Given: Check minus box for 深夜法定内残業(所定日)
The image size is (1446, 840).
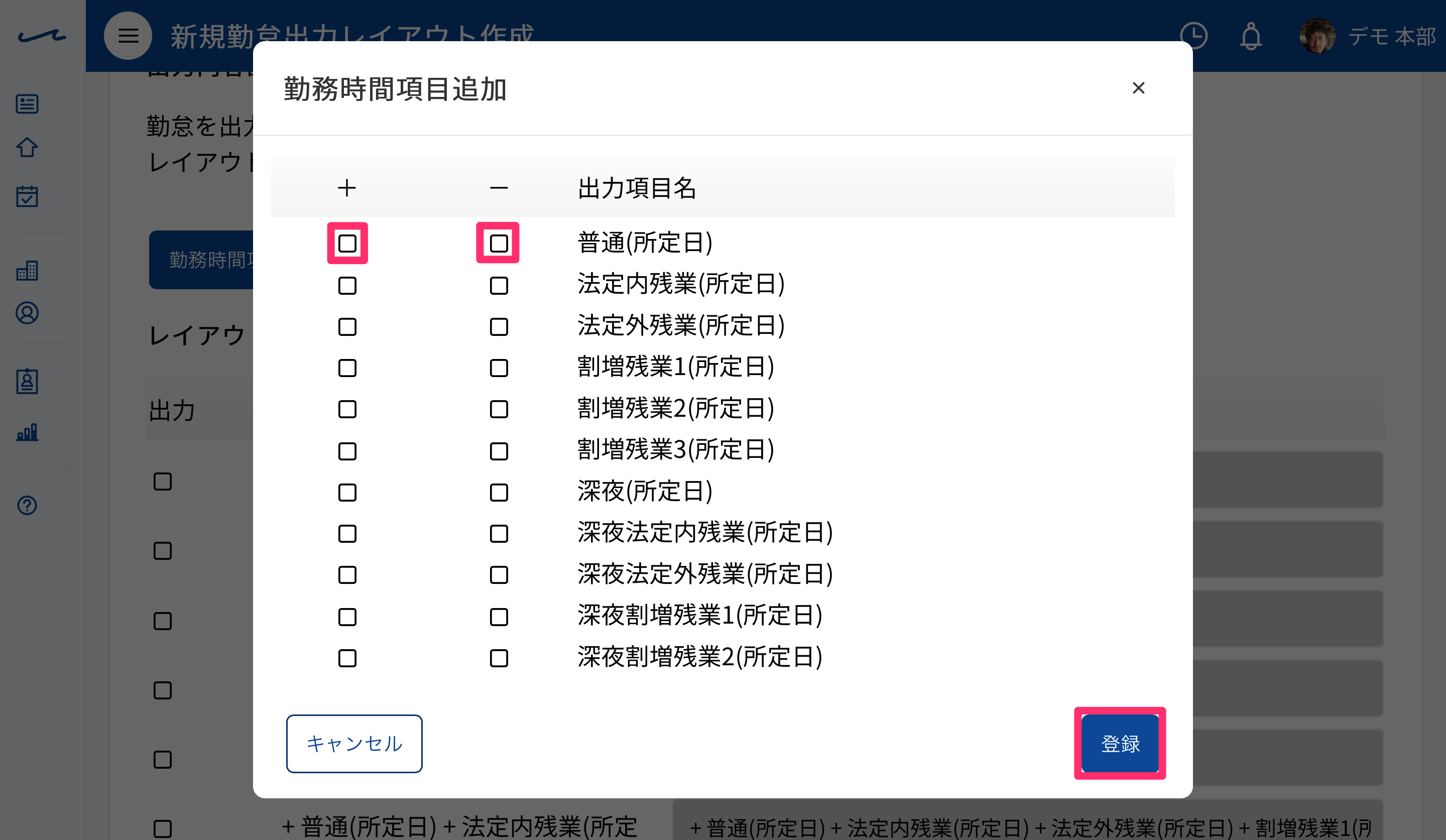Looking at the screenshot, I should [499, 534].
